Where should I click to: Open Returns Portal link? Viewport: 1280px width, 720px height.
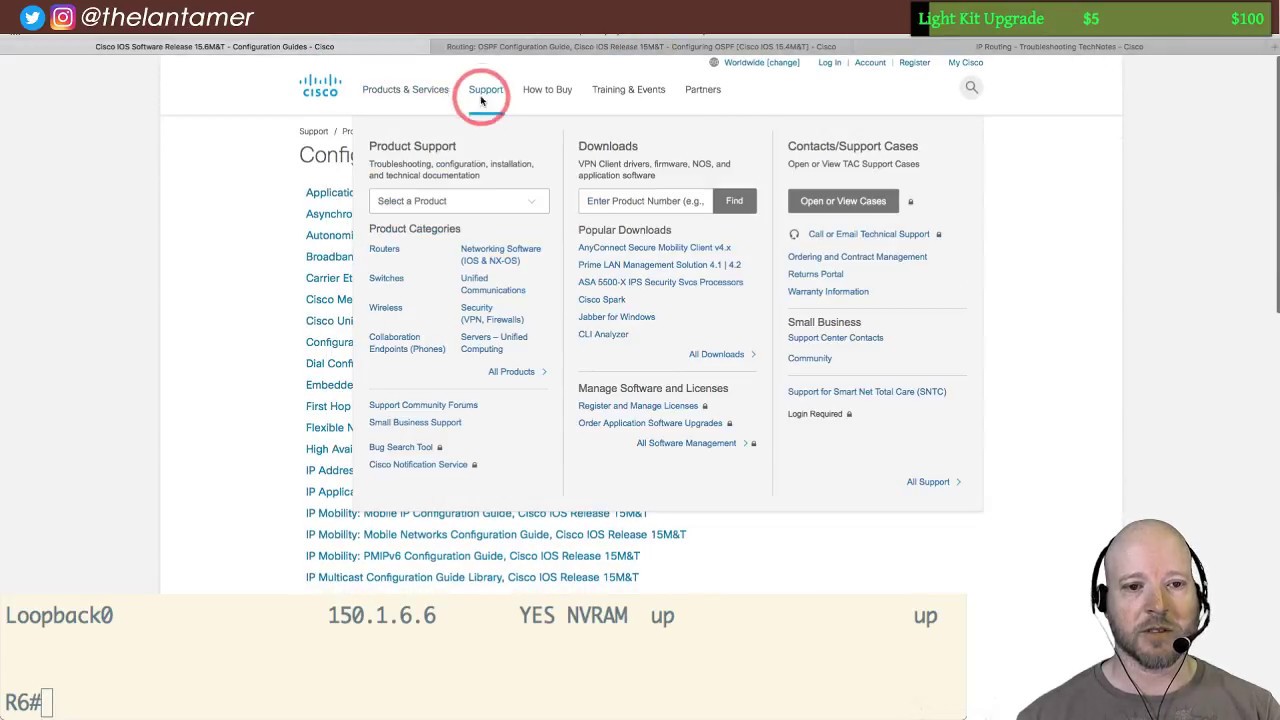click(x=815, y=274)
